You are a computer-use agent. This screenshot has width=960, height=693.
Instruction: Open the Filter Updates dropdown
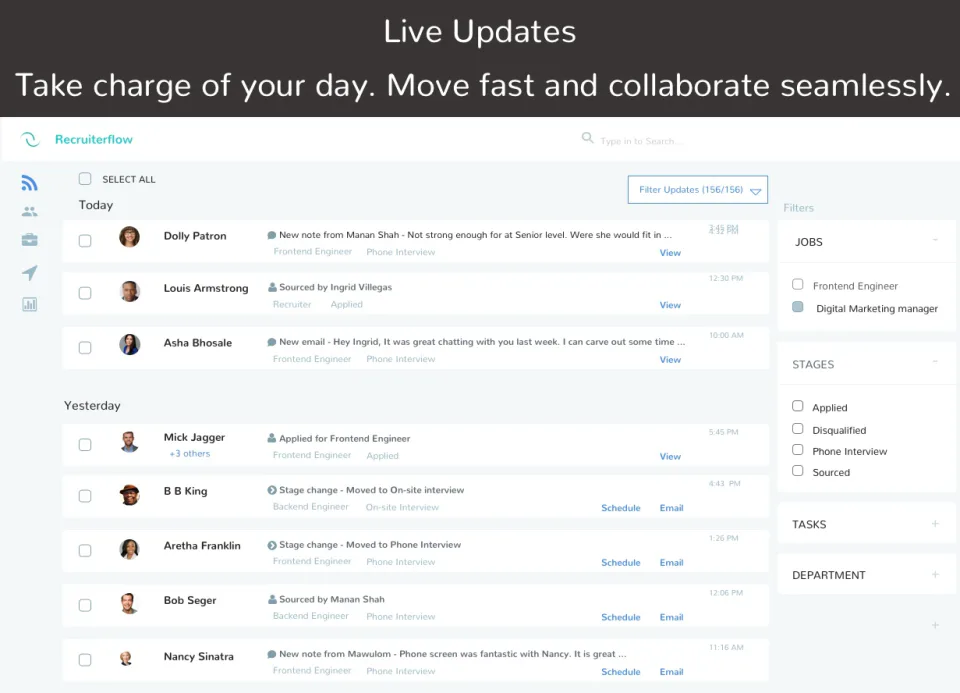click(697, 189)
